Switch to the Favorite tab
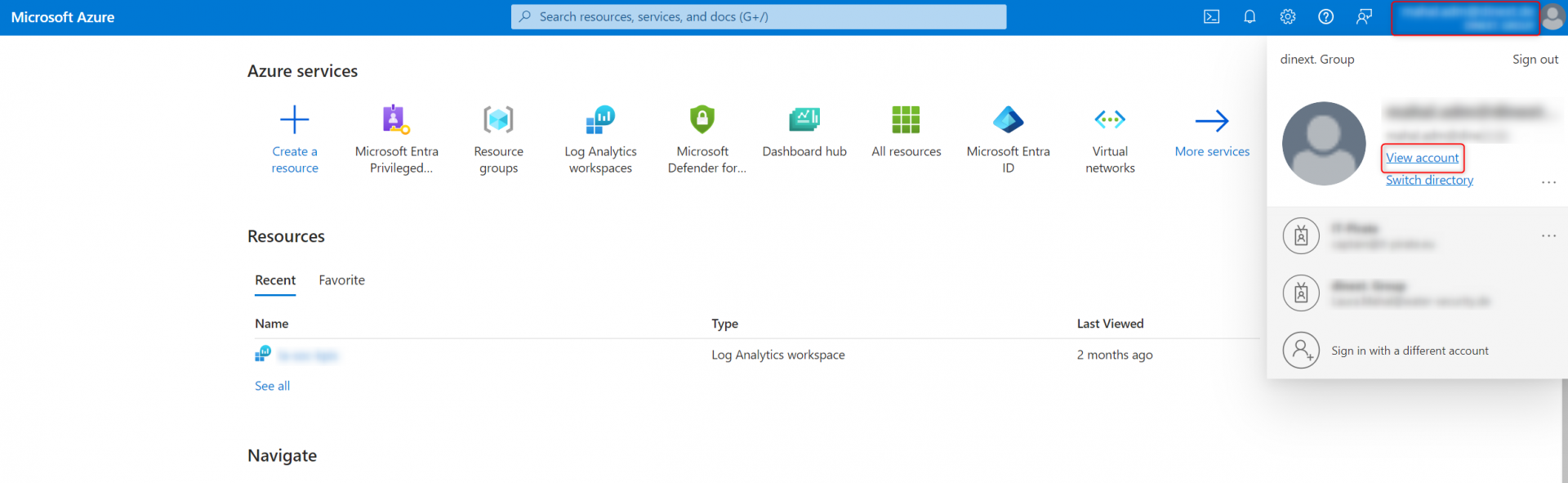 (x=341, y=280)
